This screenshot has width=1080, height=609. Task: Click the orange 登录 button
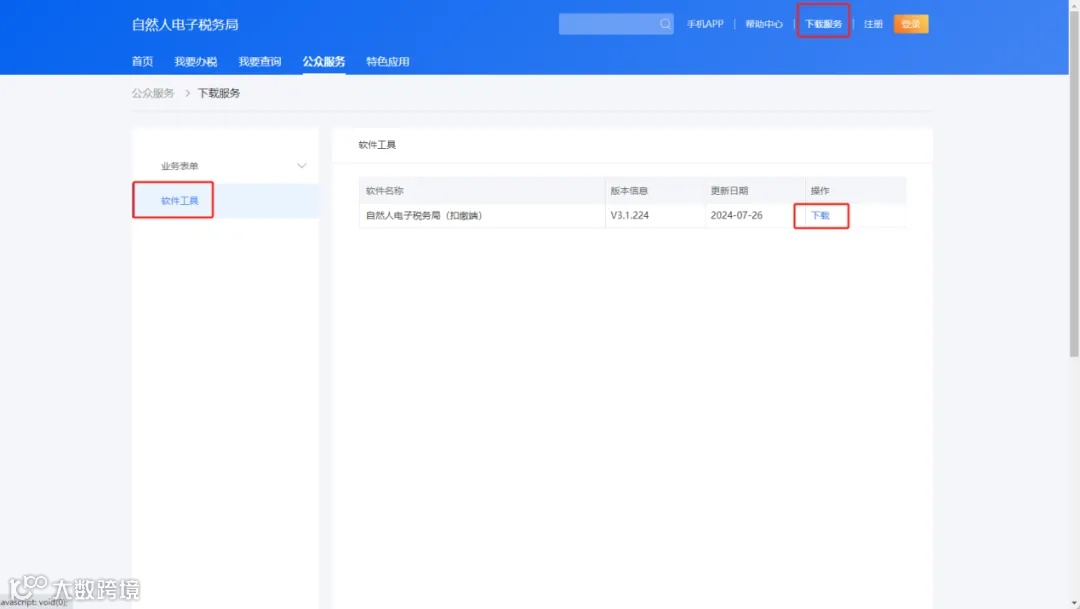click(910, 23)
